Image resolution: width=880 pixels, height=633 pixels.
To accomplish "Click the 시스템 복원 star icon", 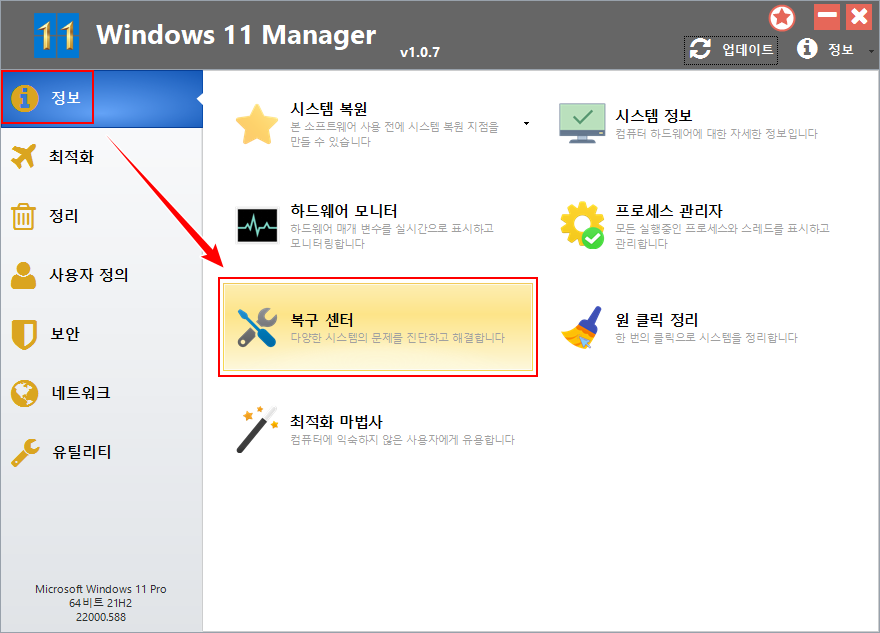I will tap(256, 124).
